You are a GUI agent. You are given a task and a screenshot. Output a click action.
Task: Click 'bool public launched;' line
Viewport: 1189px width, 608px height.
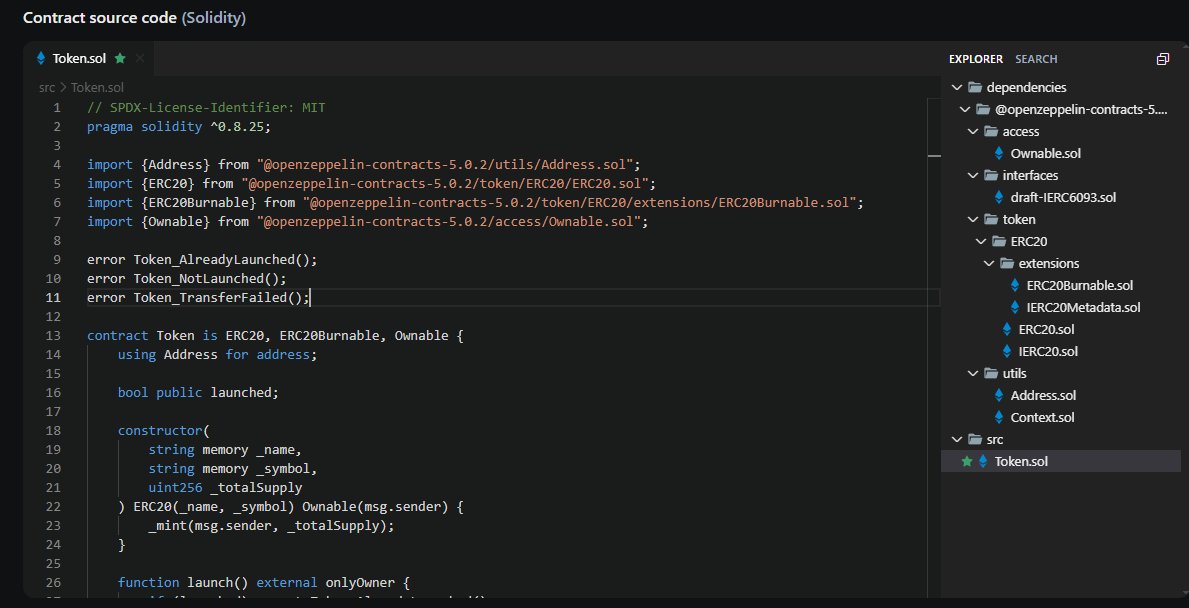pos(199,393)
